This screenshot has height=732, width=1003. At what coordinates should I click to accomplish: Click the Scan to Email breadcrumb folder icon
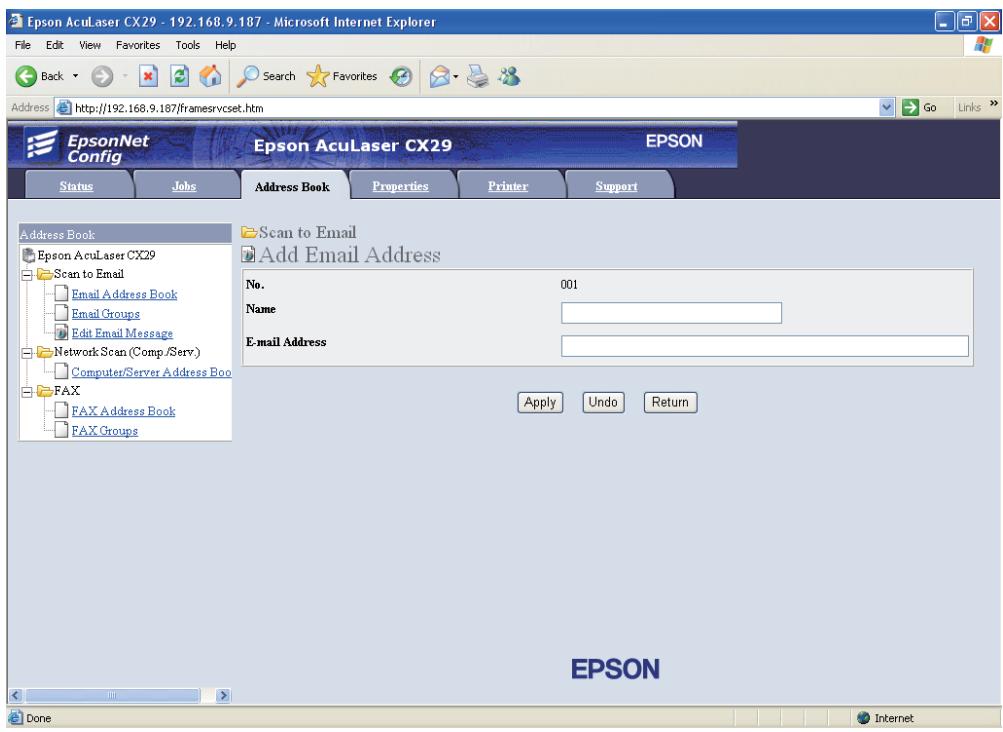coord(249,232)
